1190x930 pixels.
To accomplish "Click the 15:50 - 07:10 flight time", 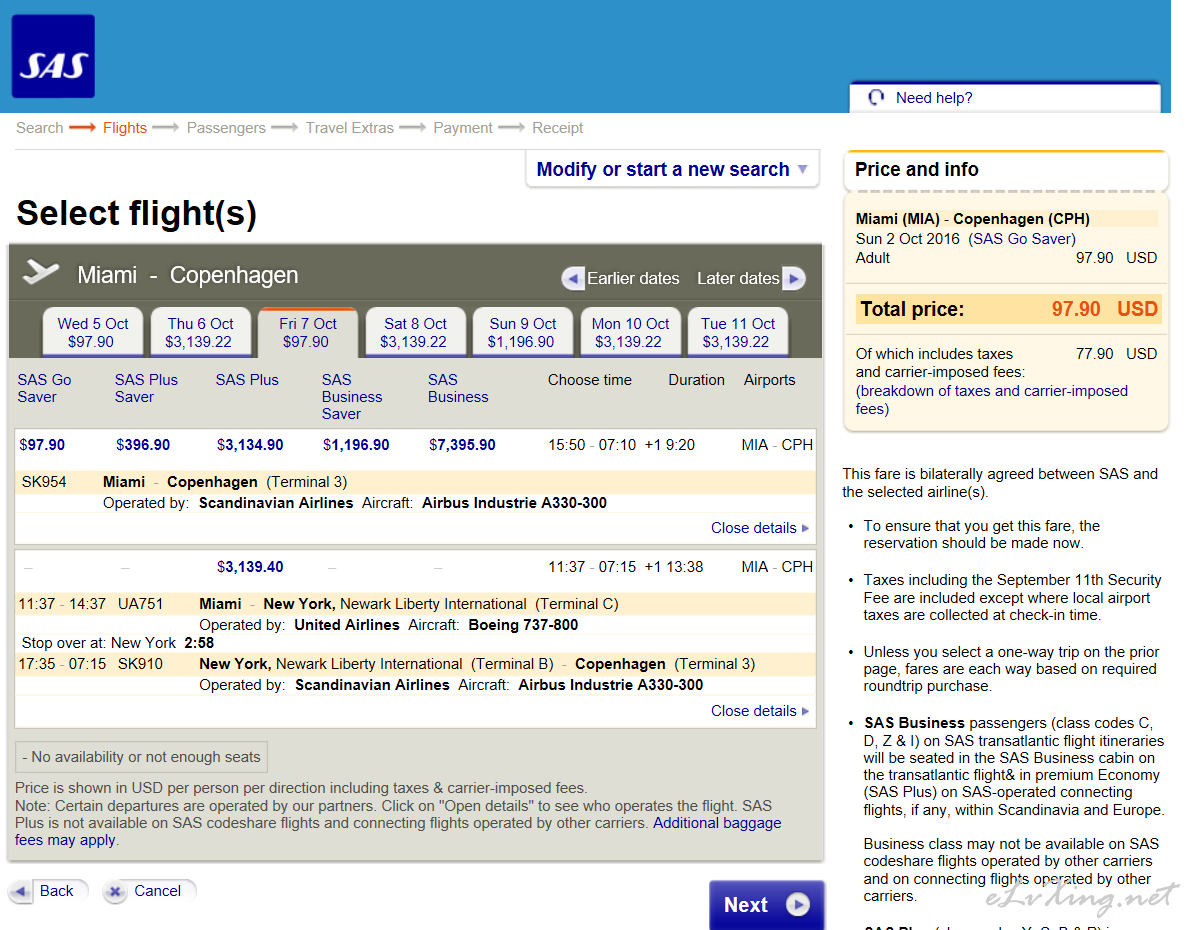I will click(592, 445).
